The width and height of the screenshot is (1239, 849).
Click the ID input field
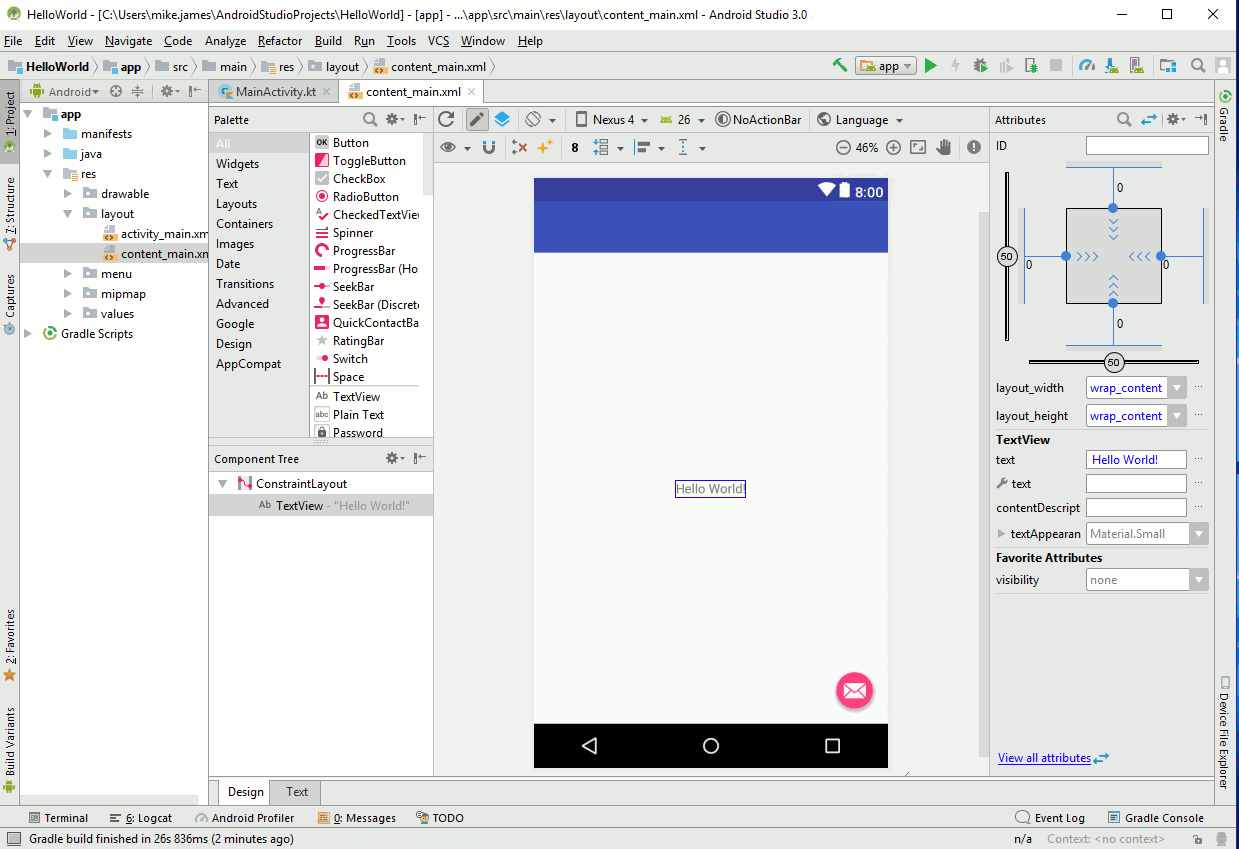pos(1147,146)
